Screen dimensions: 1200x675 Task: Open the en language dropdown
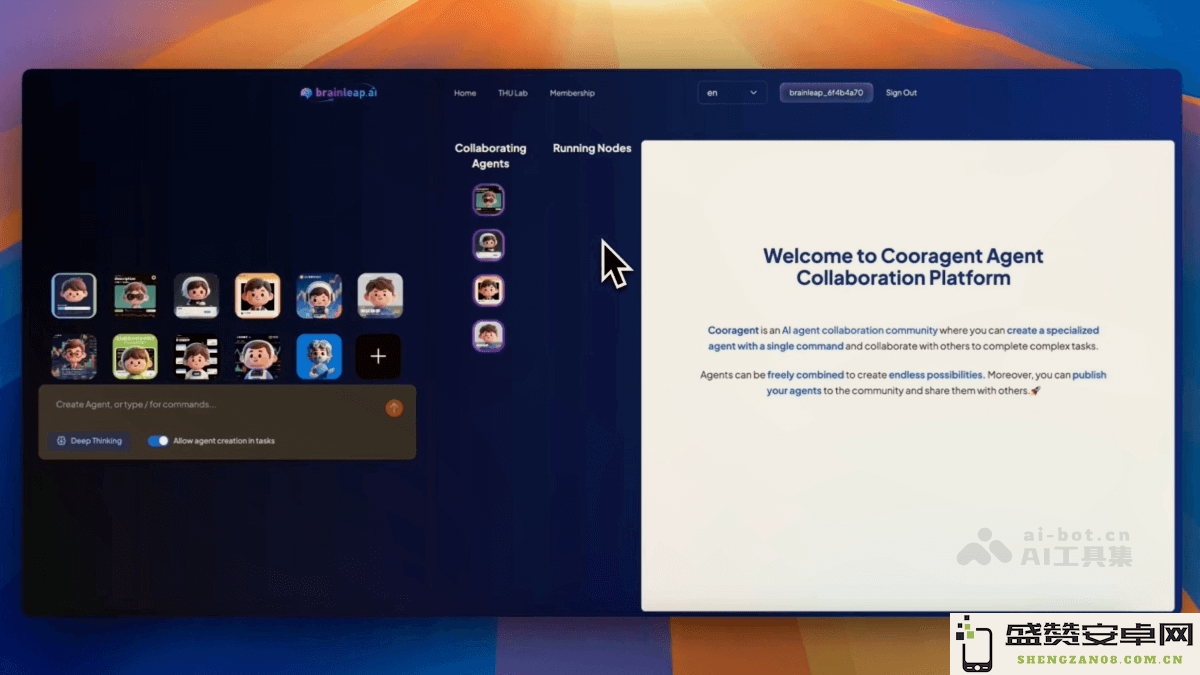732,93
